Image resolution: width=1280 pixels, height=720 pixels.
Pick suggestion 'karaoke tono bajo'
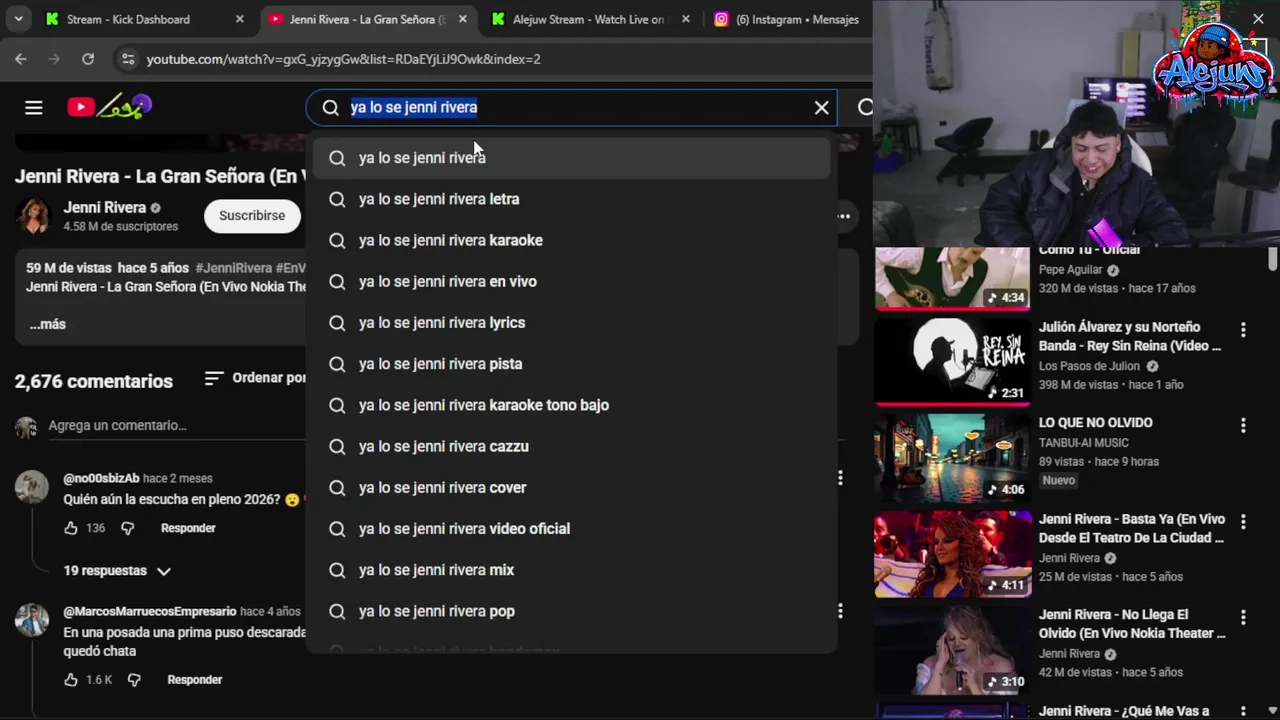[x=571, y=405]
